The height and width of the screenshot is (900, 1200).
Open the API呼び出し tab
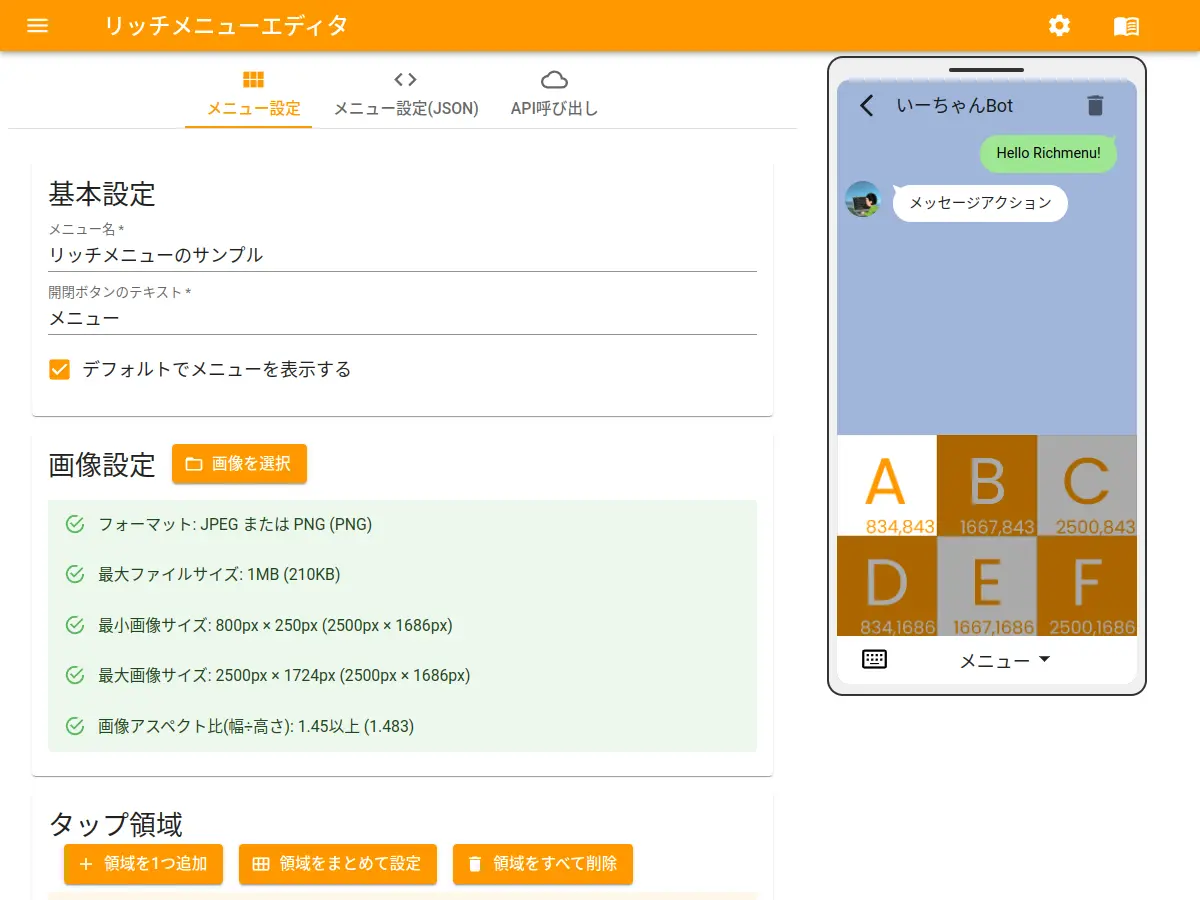coord(554,94)
